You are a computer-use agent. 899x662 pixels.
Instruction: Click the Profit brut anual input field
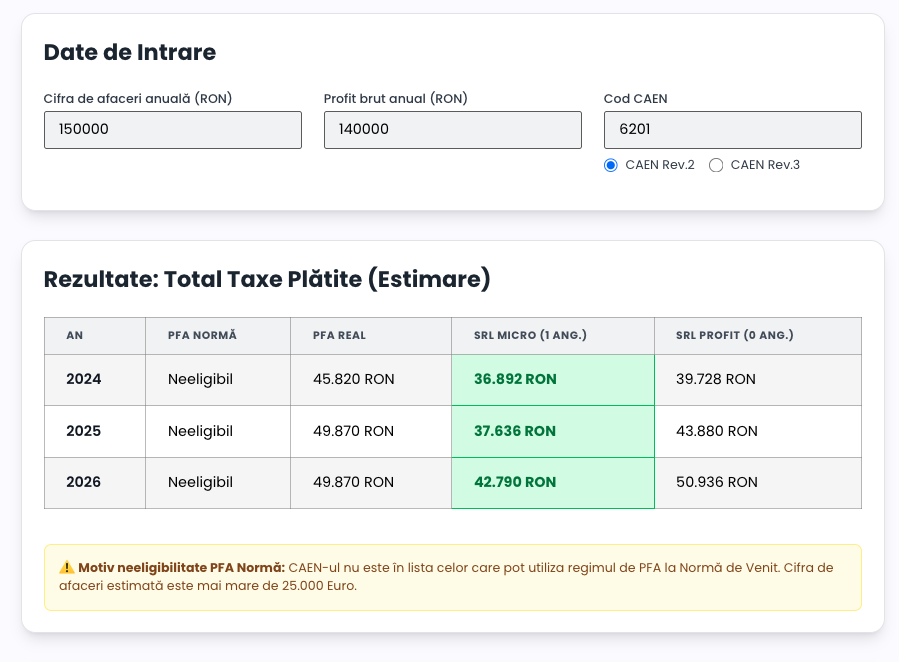(452, 130)
